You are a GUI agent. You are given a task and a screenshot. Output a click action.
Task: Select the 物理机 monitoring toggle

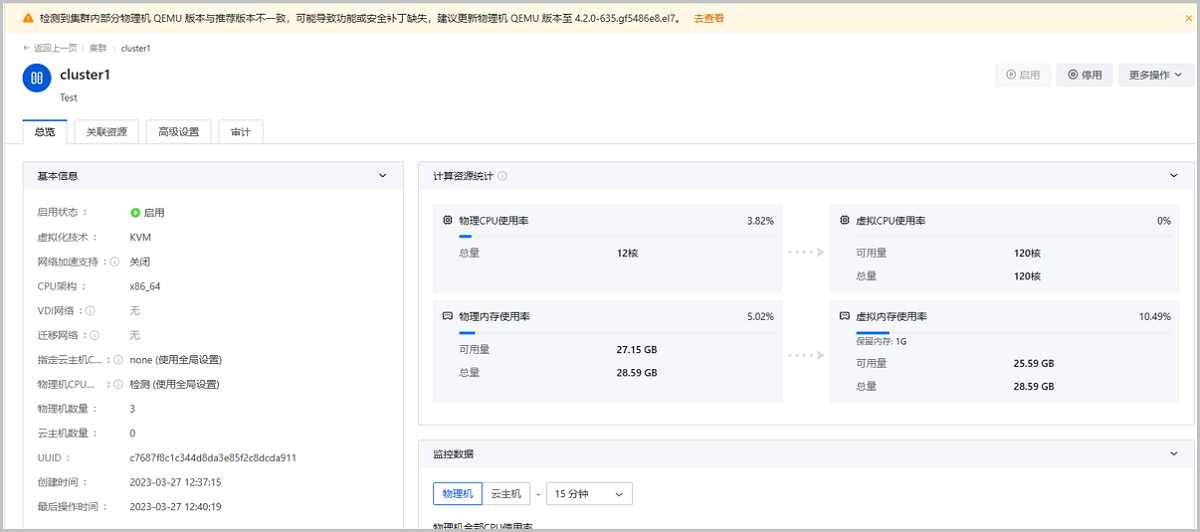click(x=457, y=494)
